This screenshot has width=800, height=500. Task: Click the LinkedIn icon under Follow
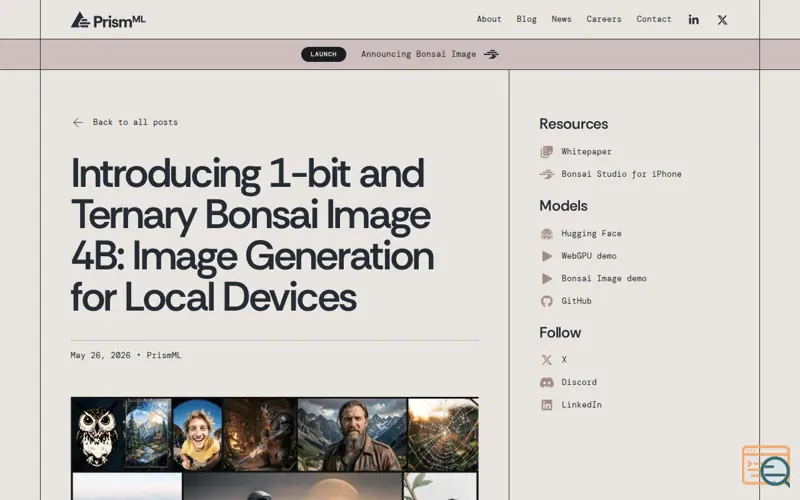[x=546, y=405]
